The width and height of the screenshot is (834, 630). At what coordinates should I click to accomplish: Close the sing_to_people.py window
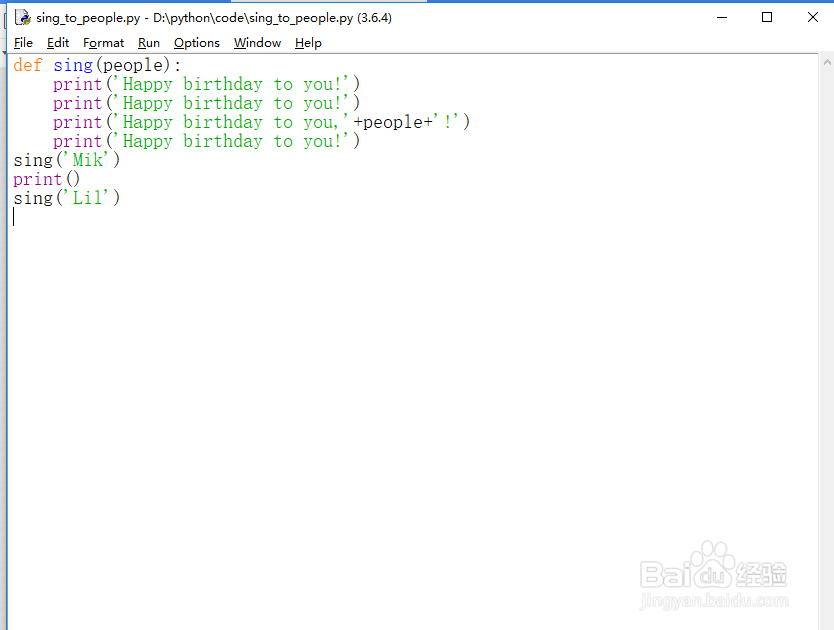813,18
